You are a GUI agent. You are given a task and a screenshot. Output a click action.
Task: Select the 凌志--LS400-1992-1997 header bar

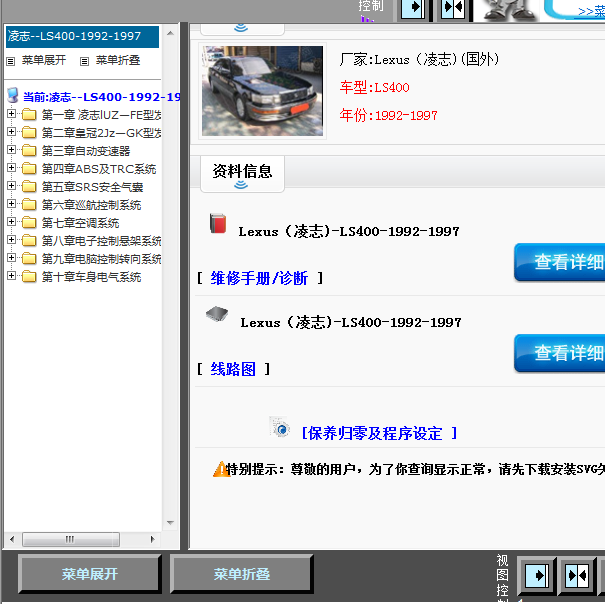[82, 37]
